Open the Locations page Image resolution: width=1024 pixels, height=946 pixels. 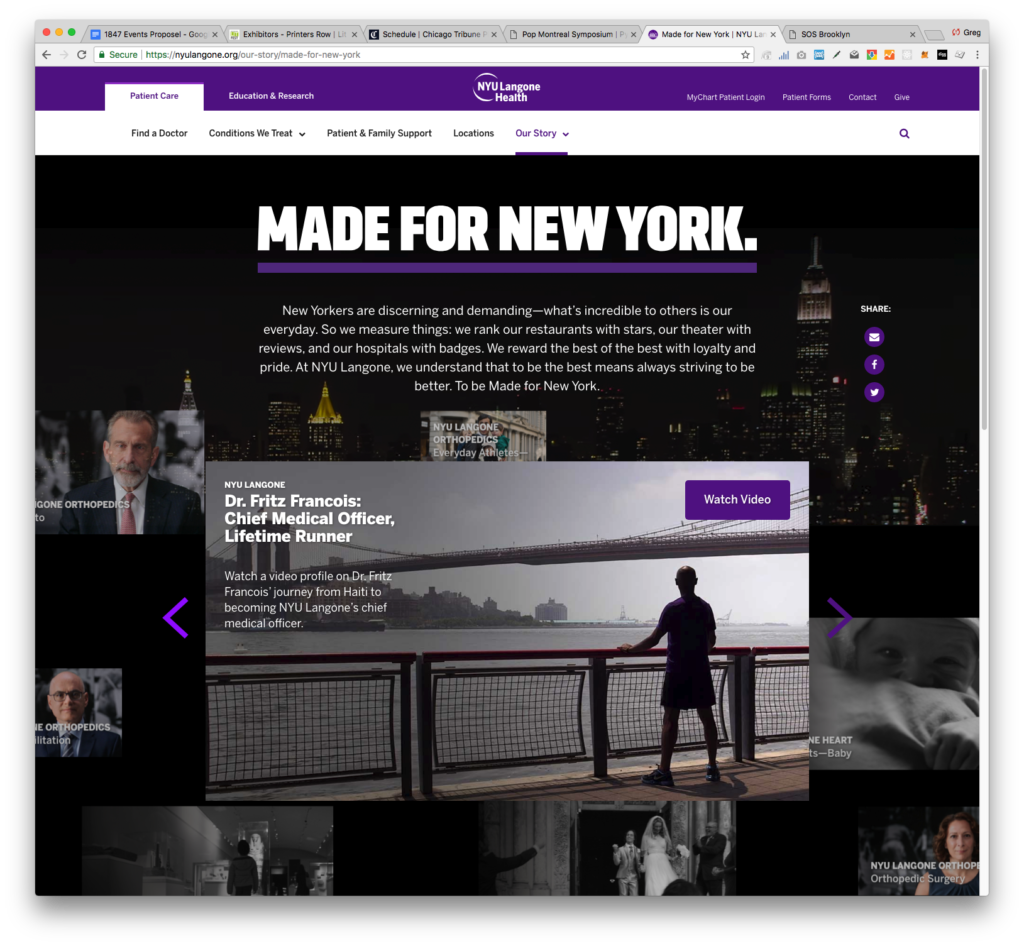point(473,133)
